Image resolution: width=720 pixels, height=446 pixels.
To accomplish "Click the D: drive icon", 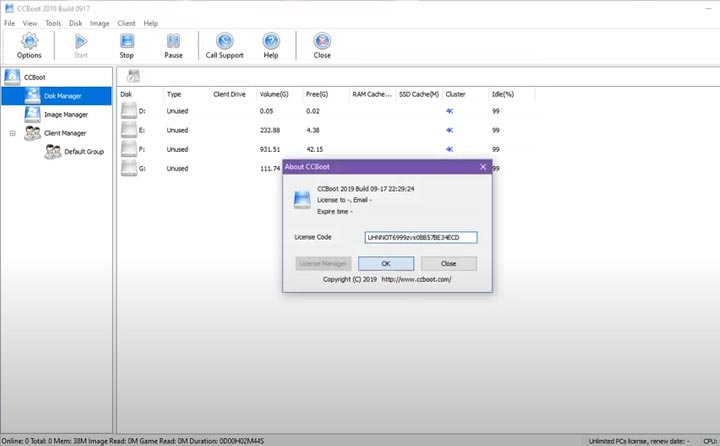I will pyautogui.click(x=129, y=111).
